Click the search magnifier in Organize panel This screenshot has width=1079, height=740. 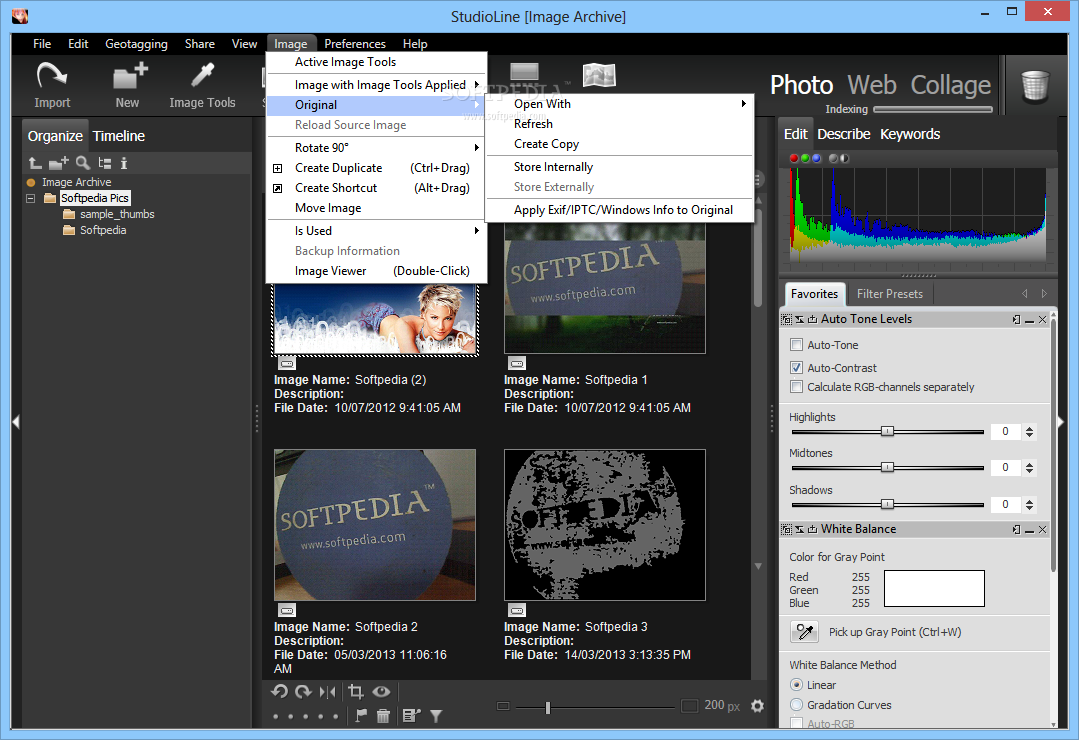[x=83, y=163]
